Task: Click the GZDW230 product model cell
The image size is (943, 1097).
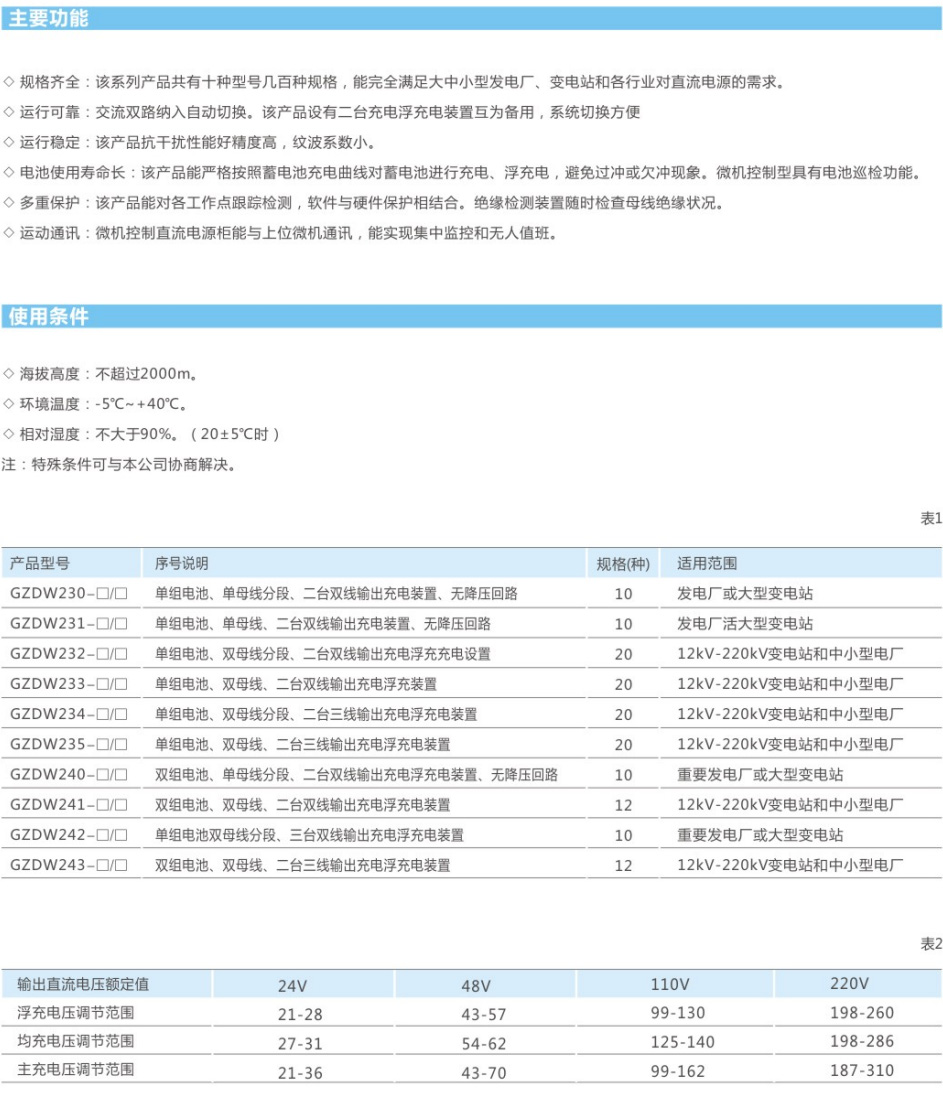Action: pyautogui.click(x=69, y=594)
